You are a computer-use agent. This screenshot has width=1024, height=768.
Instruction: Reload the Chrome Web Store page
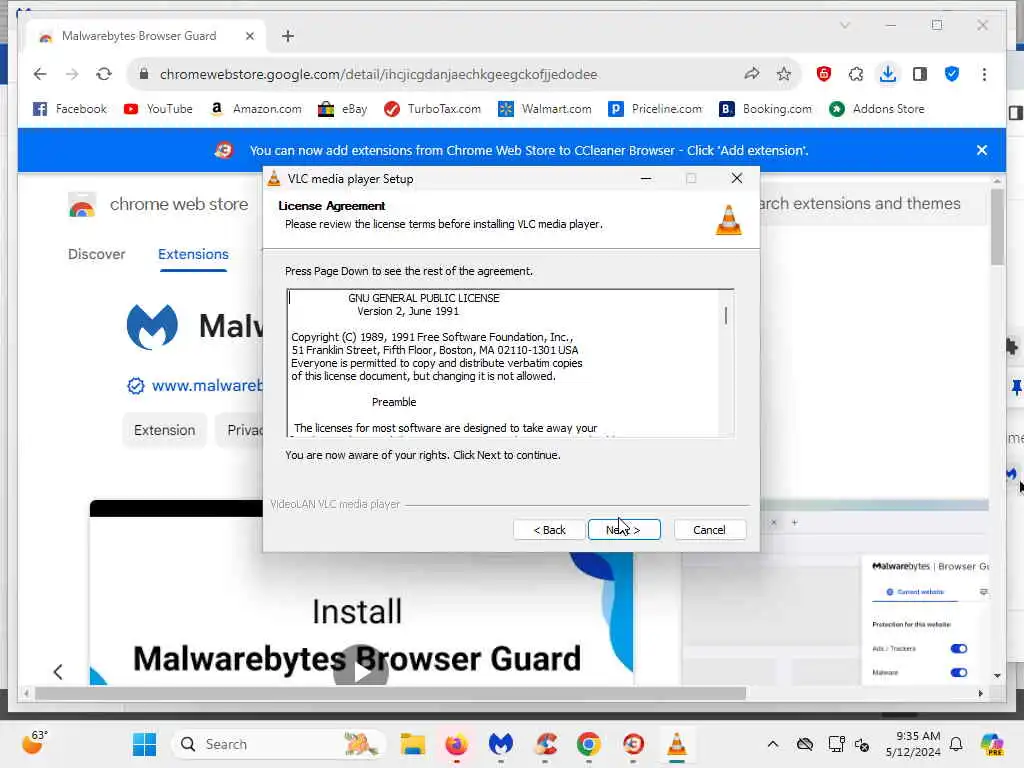pyautogui.click(x=104, y=74)
